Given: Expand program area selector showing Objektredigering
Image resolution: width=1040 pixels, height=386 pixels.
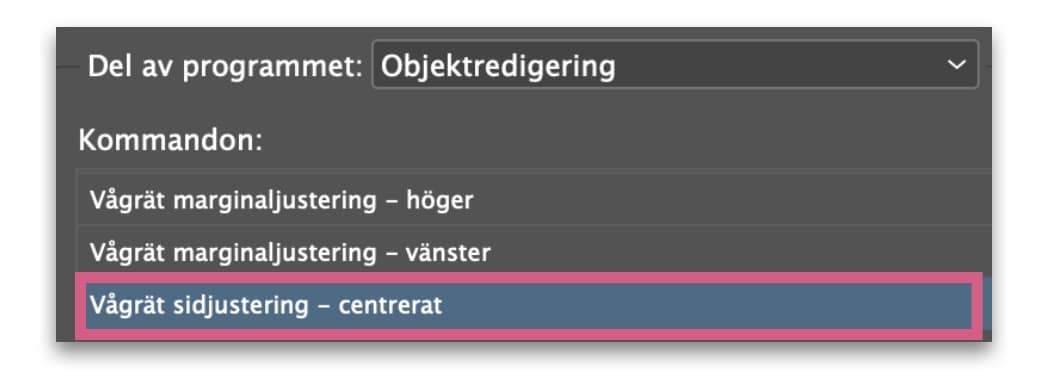Looking at the screenshot, I should point(675,65).
